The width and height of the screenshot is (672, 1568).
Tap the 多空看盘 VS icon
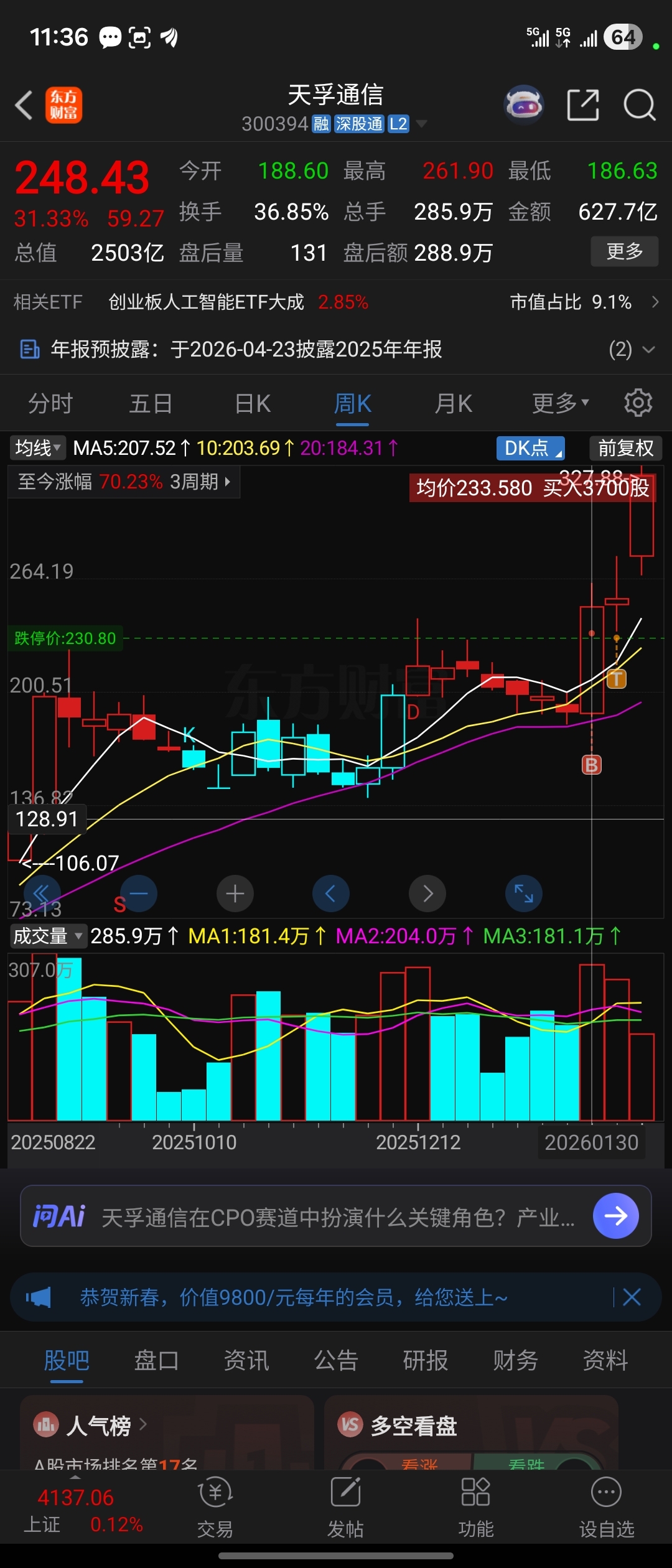click(350, 1424)
